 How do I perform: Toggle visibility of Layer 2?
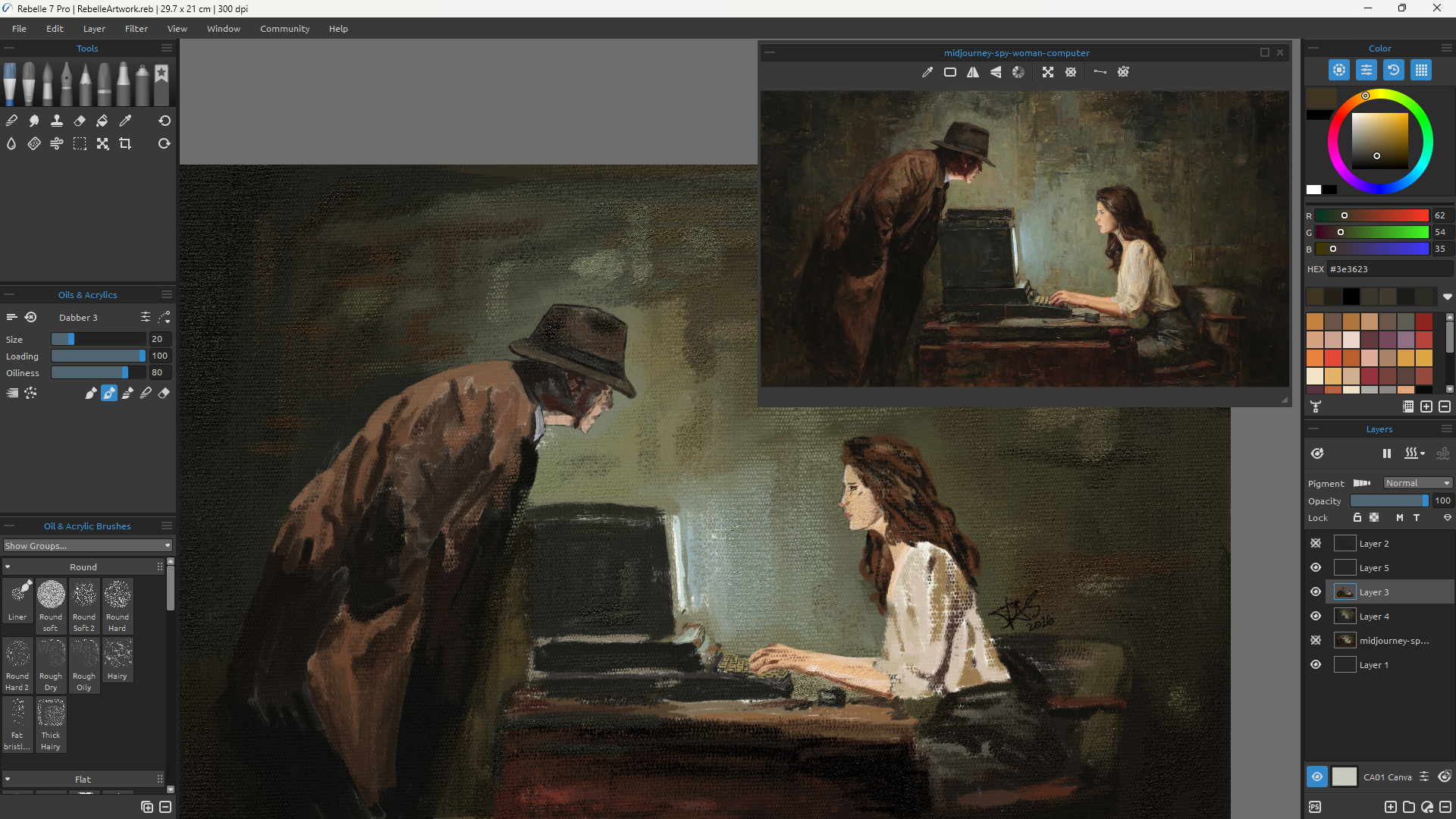point(1316,543)
